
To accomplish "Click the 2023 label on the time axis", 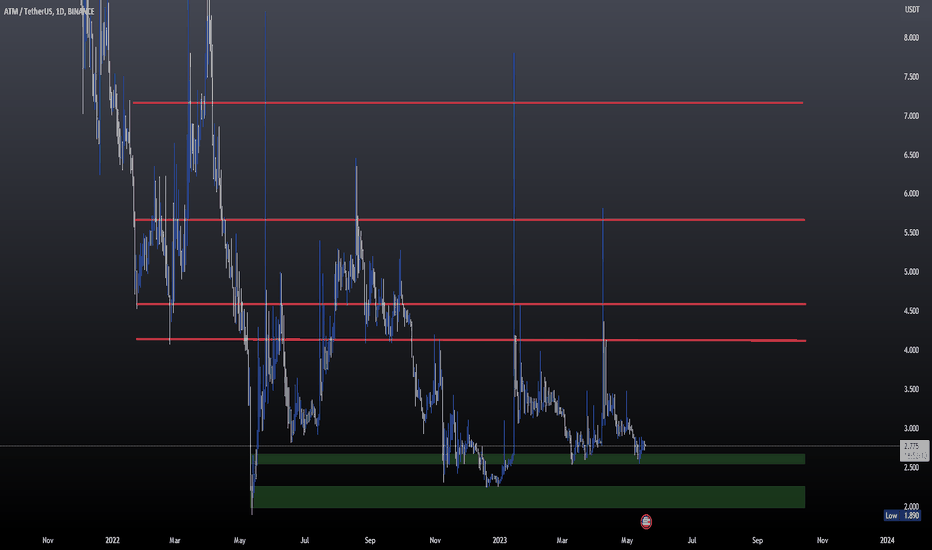I will (x=500, y=540).
